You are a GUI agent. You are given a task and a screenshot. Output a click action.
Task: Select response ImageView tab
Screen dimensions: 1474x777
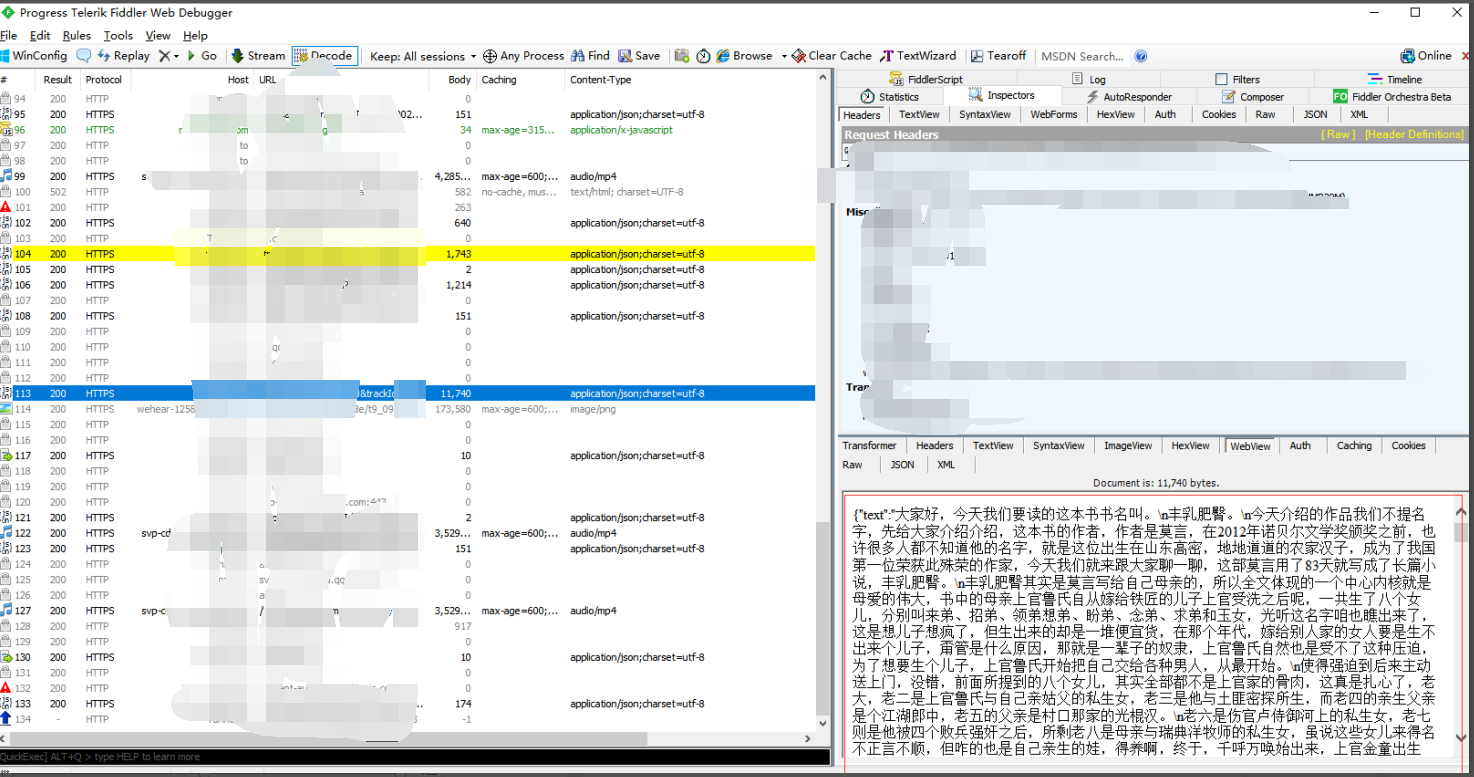coord(1128,446)
